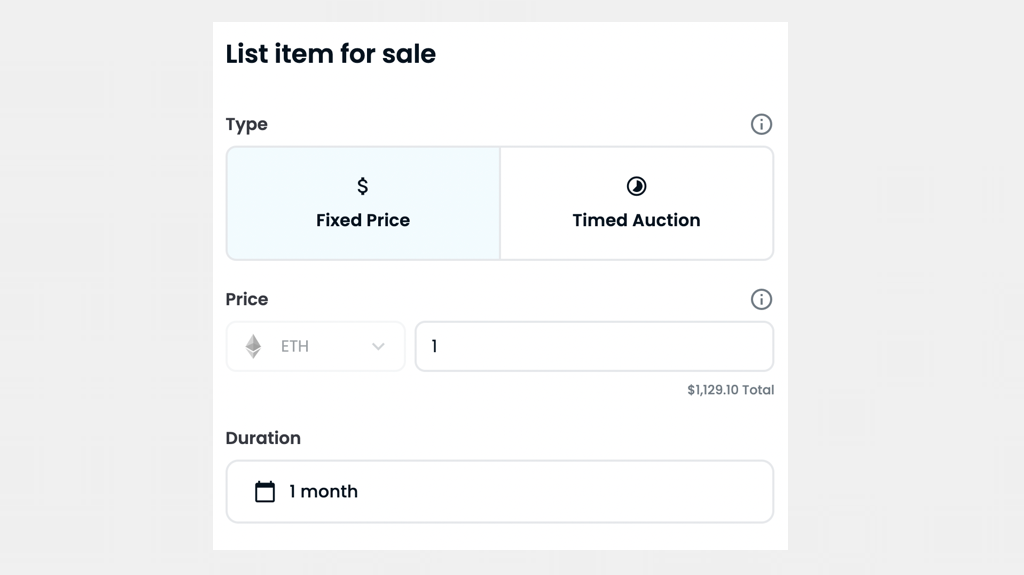Click the Timed Auction clock icon
1024x575 pixels.
coord(636,186)
